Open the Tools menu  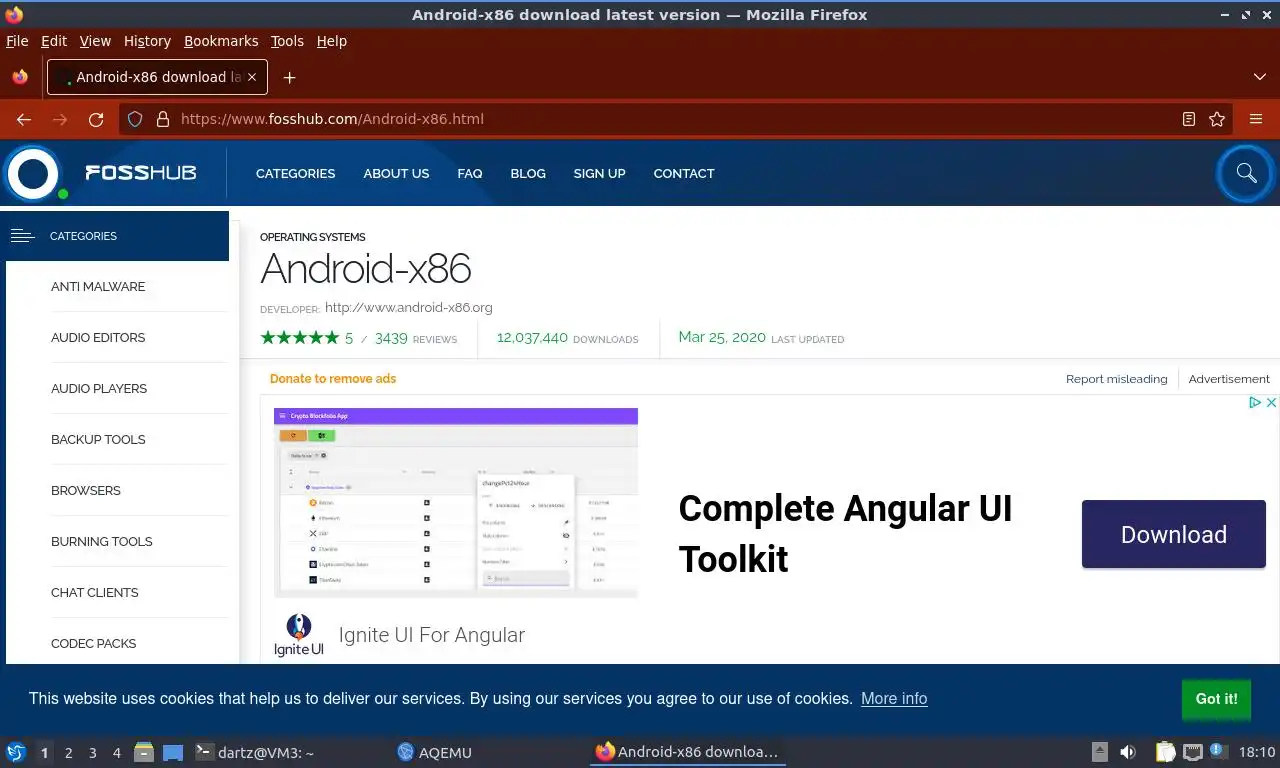[287, 41]
